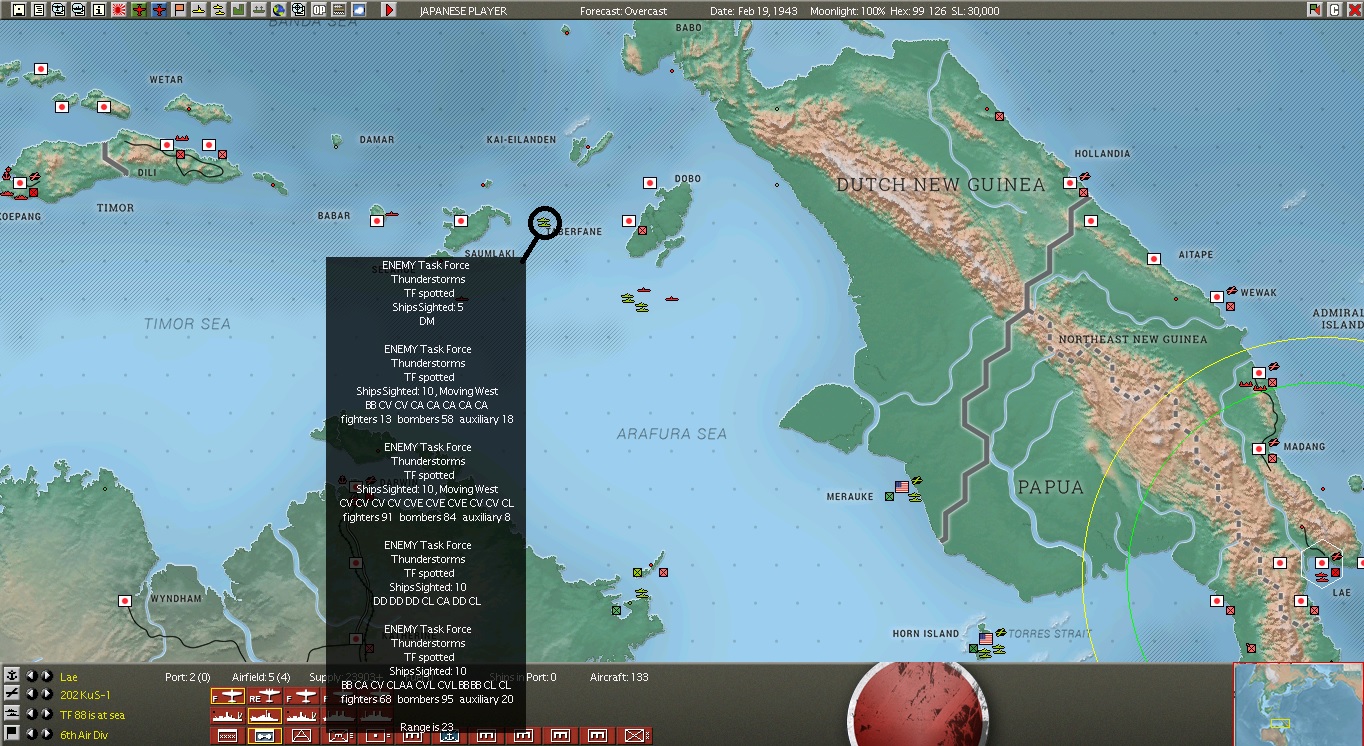Open the Lae base name link
The width and height of the screenshot is (1364, 746).
pos(68,677)
